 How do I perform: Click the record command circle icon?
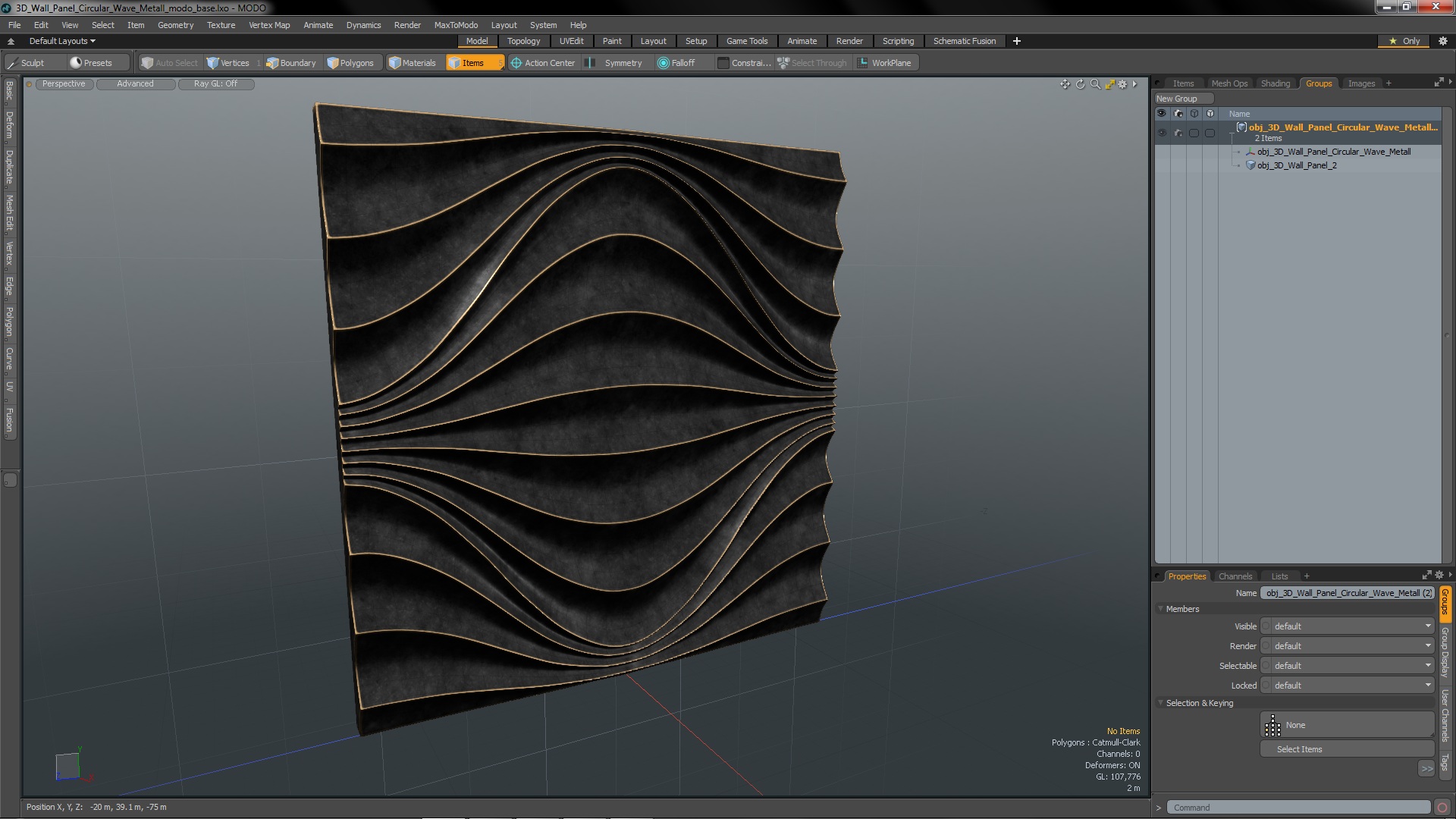[x=1442, y=808]
